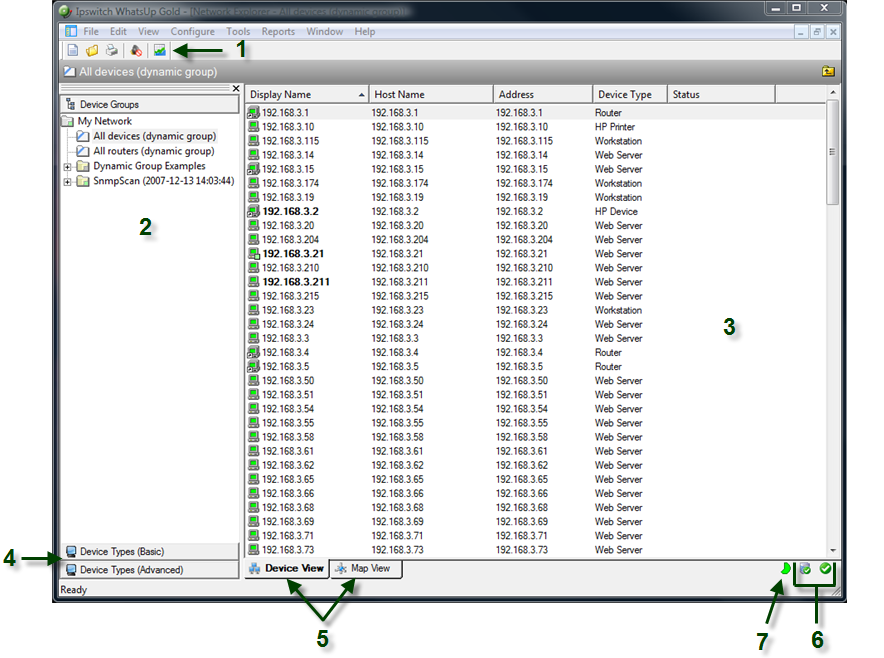Expand the SnmpScan folder node
This screenshot has height=658, width=884.
click(67, 181)
